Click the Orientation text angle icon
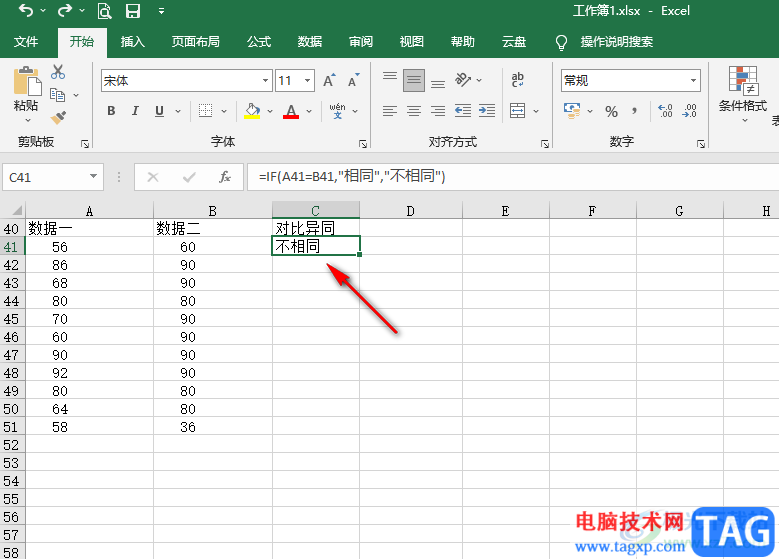 tap(463, 80)
